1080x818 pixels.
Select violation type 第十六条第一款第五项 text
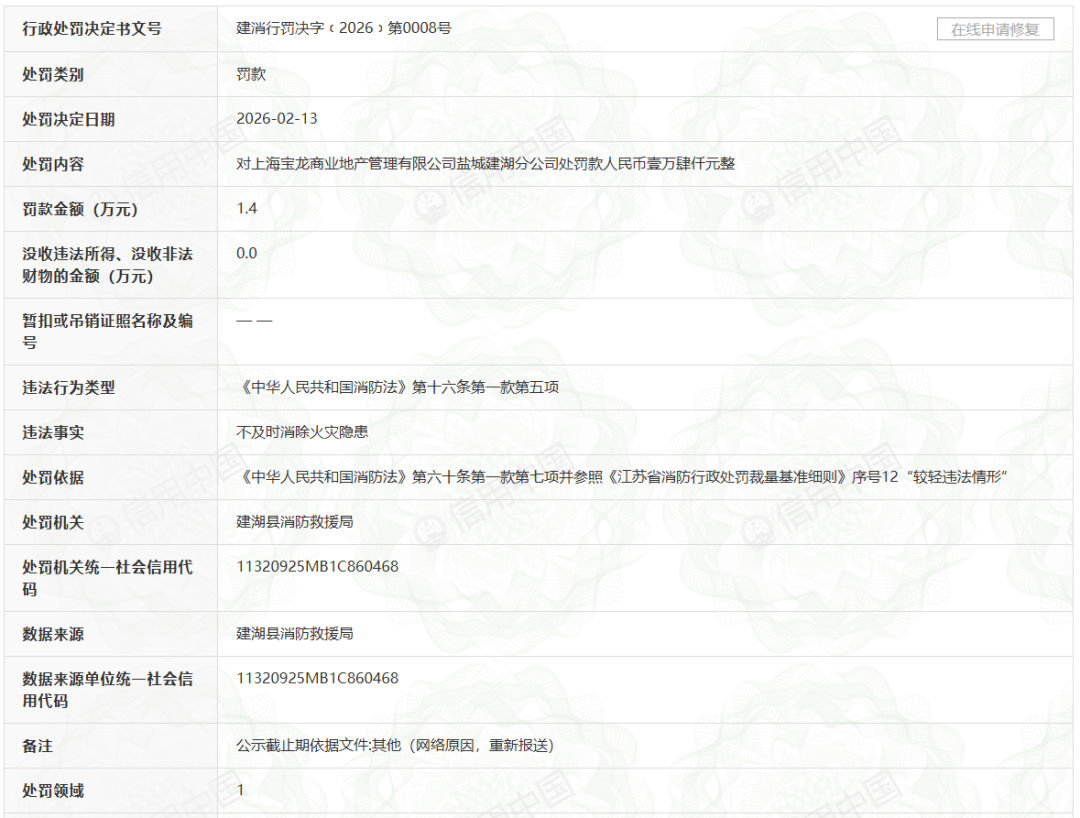click(397, 387)
